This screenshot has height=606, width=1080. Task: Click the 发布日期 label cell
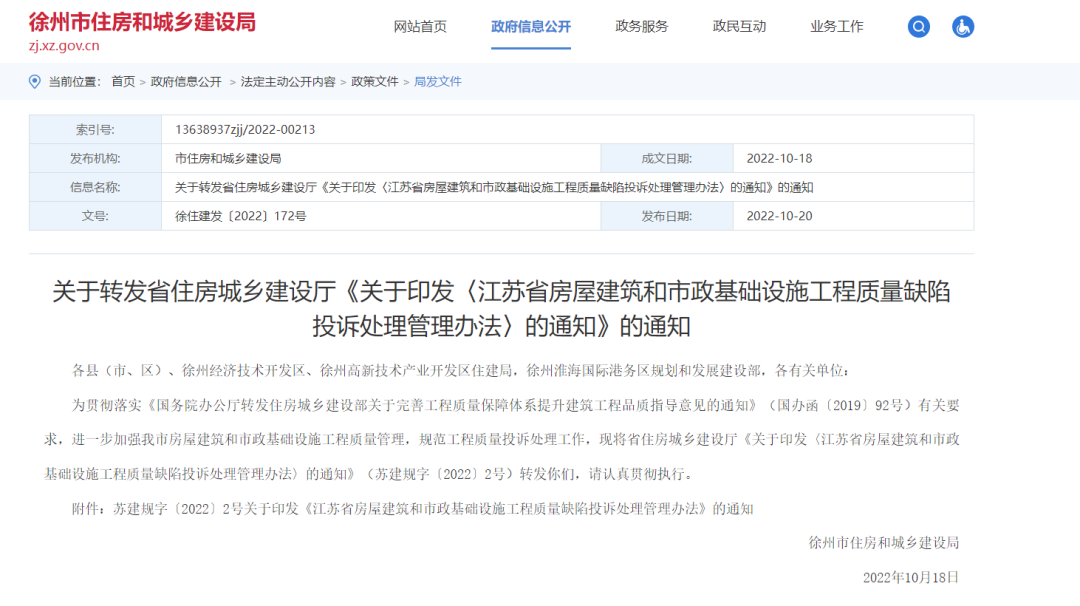tap(667, 216)
